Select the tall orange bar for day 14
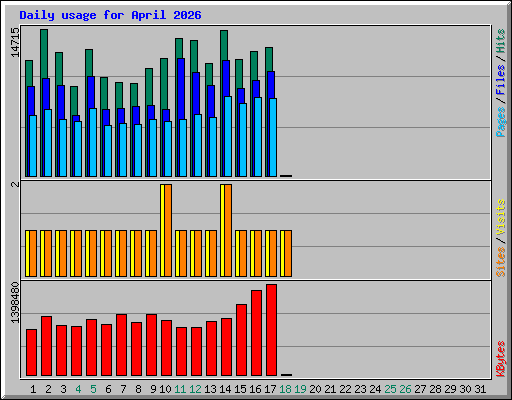 (x=228, y=230)
